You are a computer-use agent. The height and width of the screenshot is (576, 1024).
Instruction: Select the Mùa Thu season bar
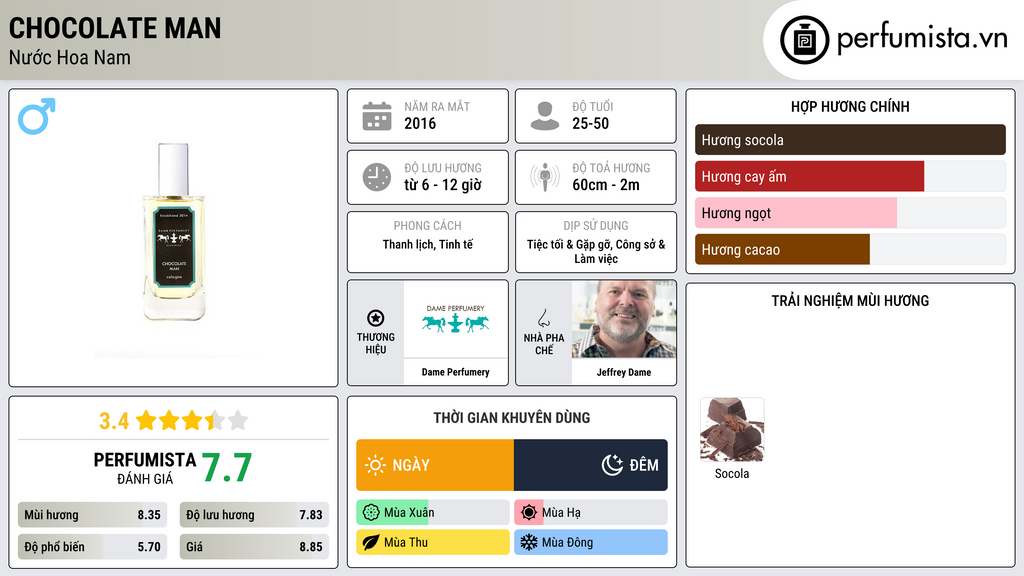tap(432, 542)
